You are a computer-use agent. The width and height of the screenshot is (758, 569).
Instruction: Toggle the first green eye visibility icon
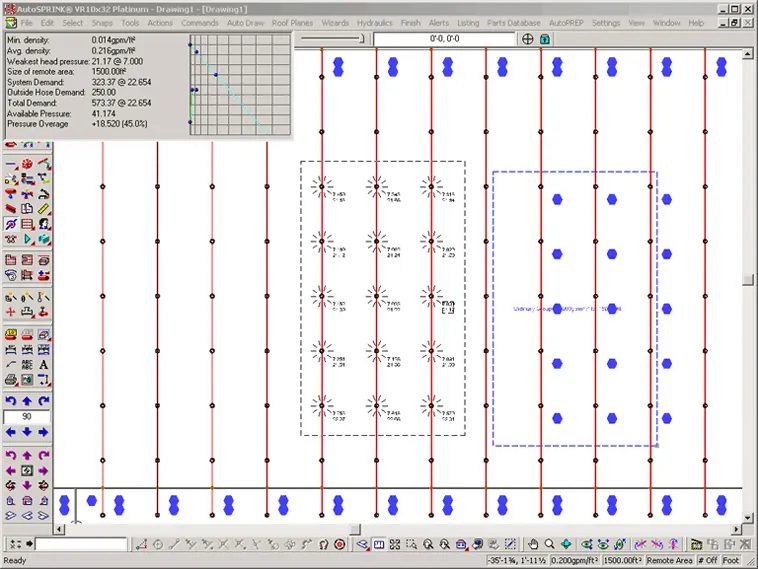587,544
